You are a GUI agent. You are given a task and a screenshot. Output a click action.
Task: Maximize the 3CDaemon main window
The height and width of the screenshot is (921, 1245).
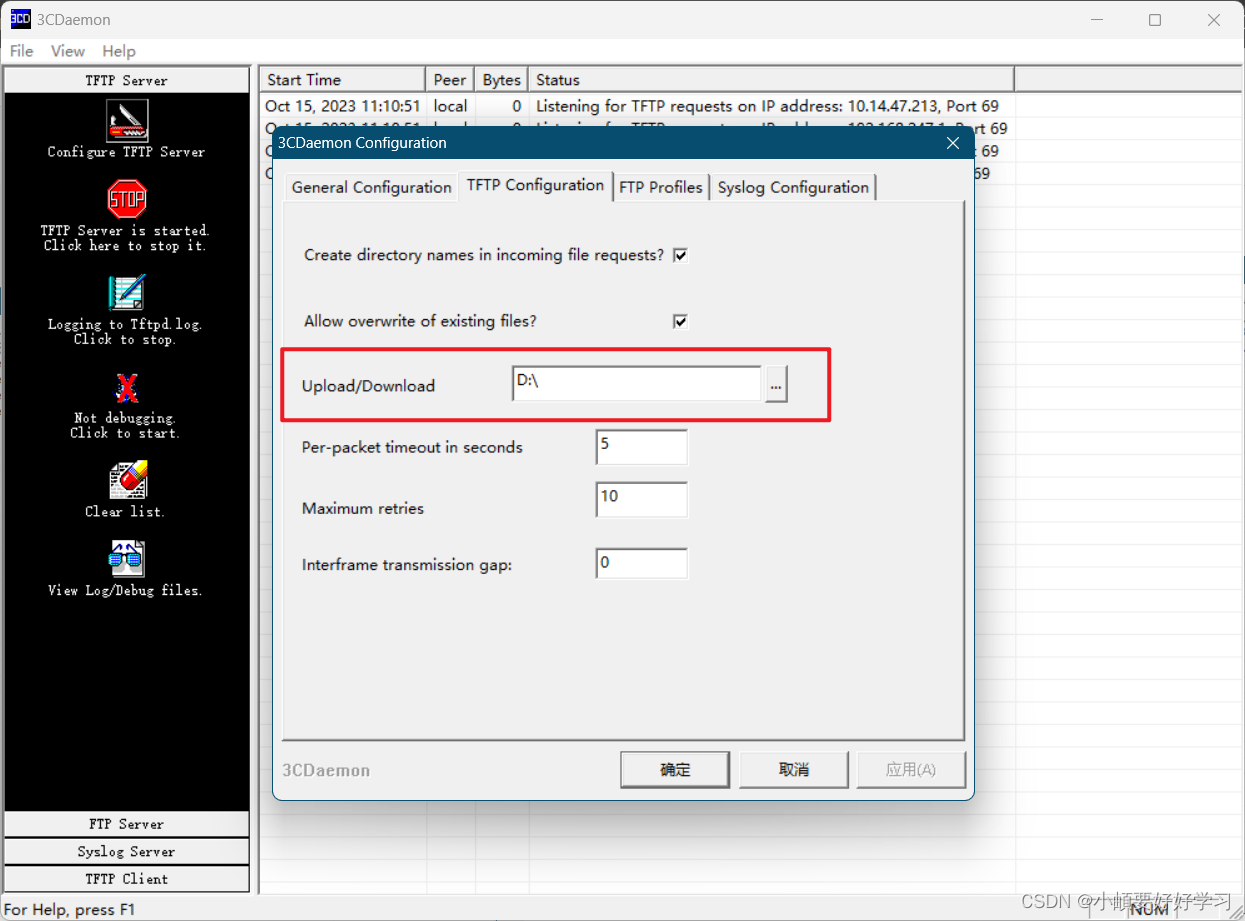pos(1155,20)
